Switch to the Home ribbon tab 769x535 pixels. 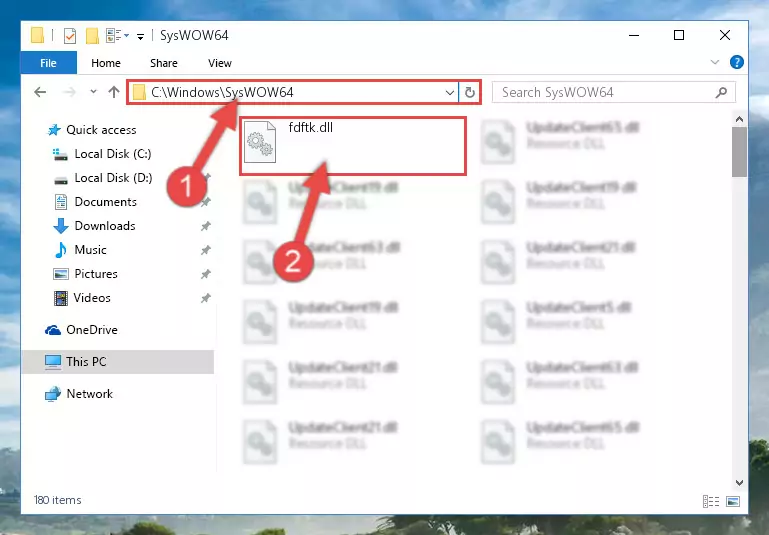(105, 63)
